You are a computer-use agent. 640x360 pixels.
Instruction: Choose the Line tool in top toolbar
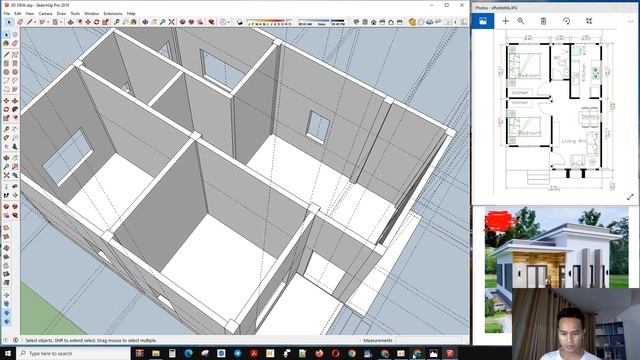tap(29, 22)
